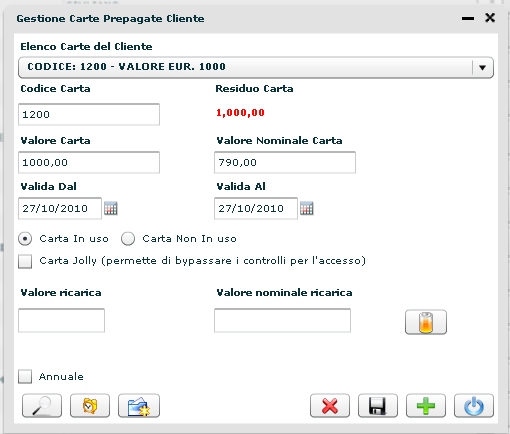Open the Valida Al calendar picker
This screenshot has height=434, width=510.
pyautogui.click(x=307, y=209)
